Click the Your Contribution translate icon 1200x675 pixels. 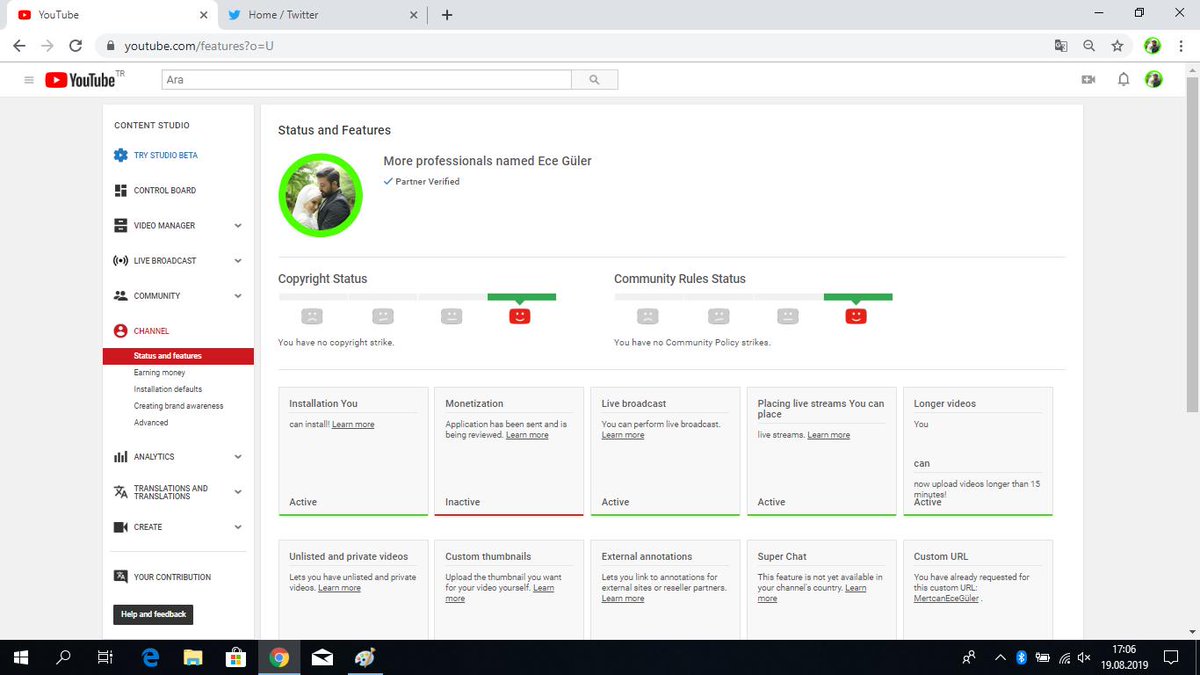coord(120,577)
